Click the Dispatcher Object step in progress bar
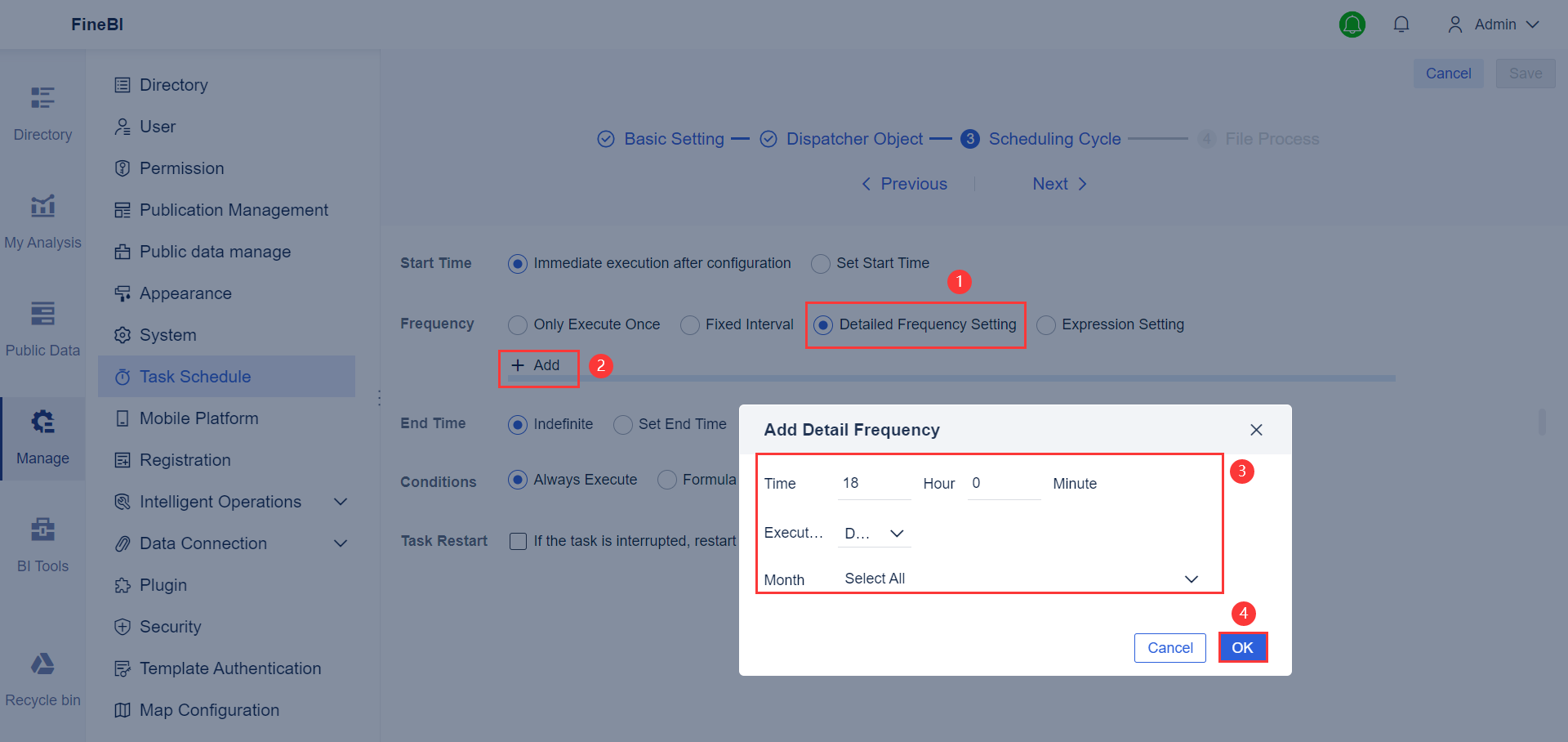 [x=854, y=139]
